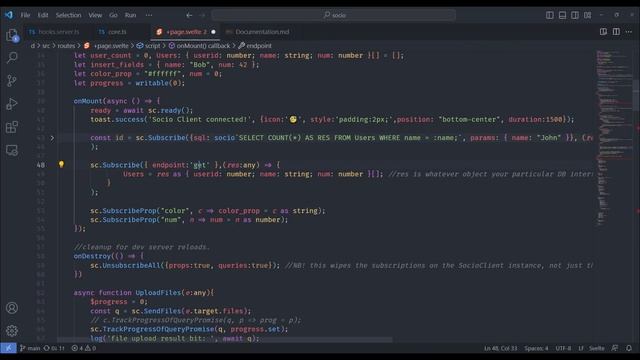Toggle the bottom panel layout icon

(562, 15)
